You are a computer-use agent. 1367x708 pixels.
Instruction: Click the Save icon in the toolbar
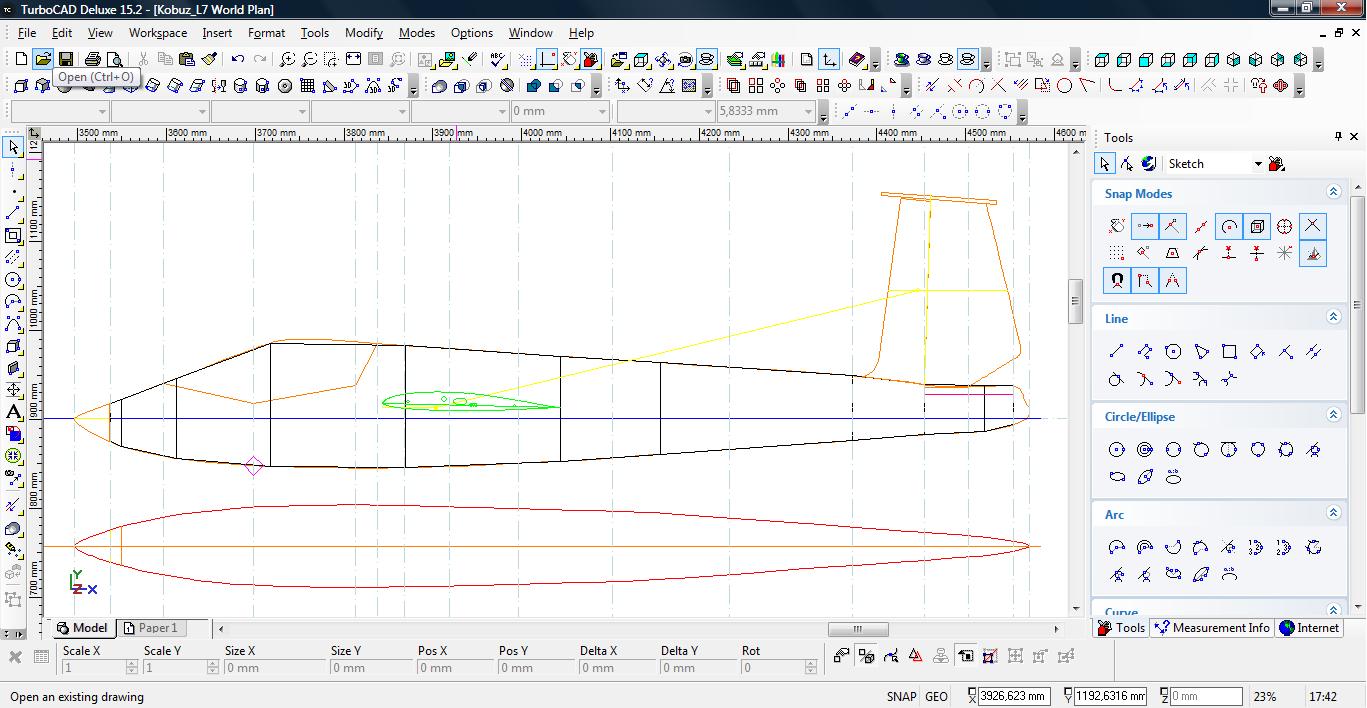[65, 60]
